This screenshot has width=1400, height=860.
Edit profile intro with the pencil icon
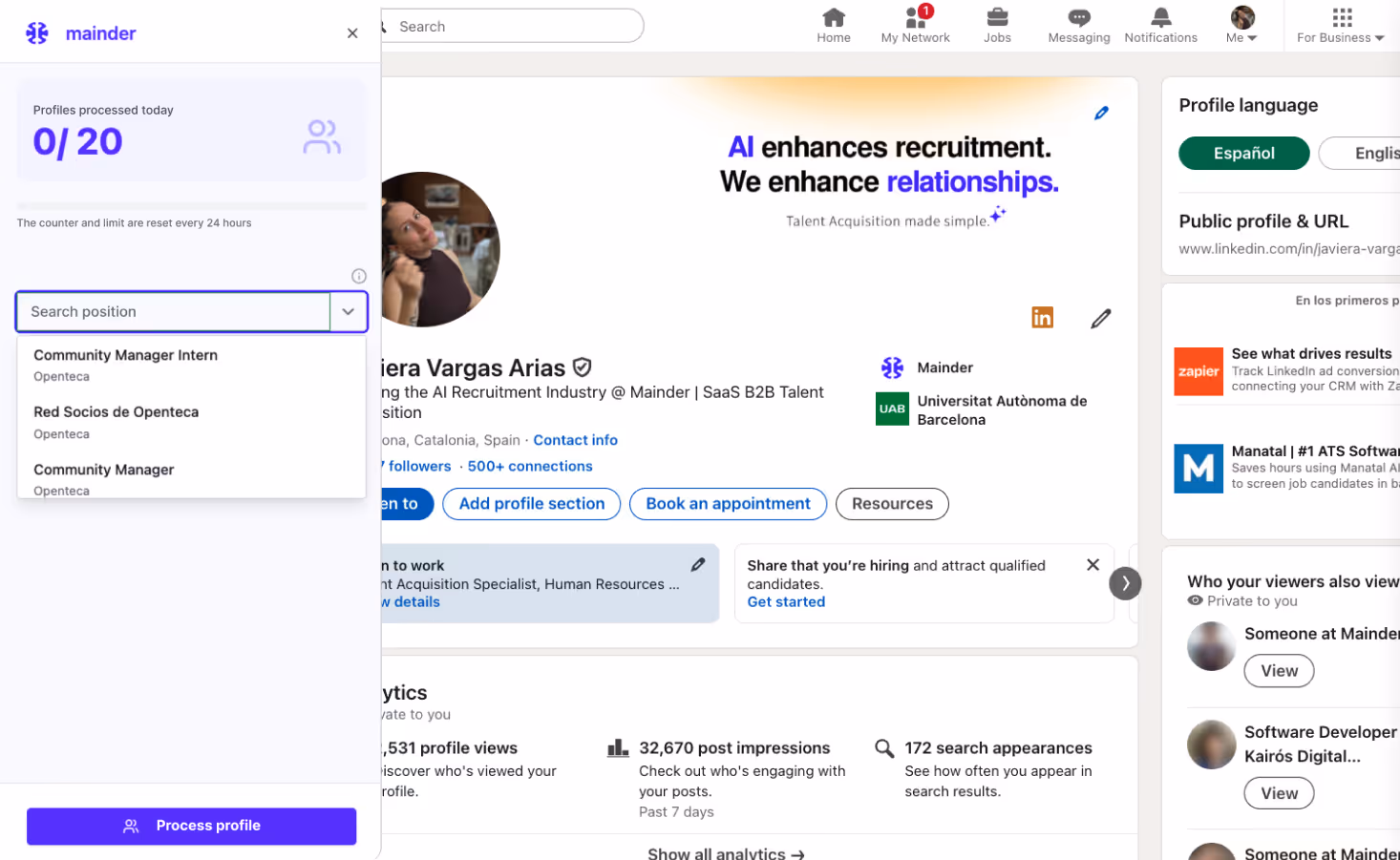pos(1101,318)
